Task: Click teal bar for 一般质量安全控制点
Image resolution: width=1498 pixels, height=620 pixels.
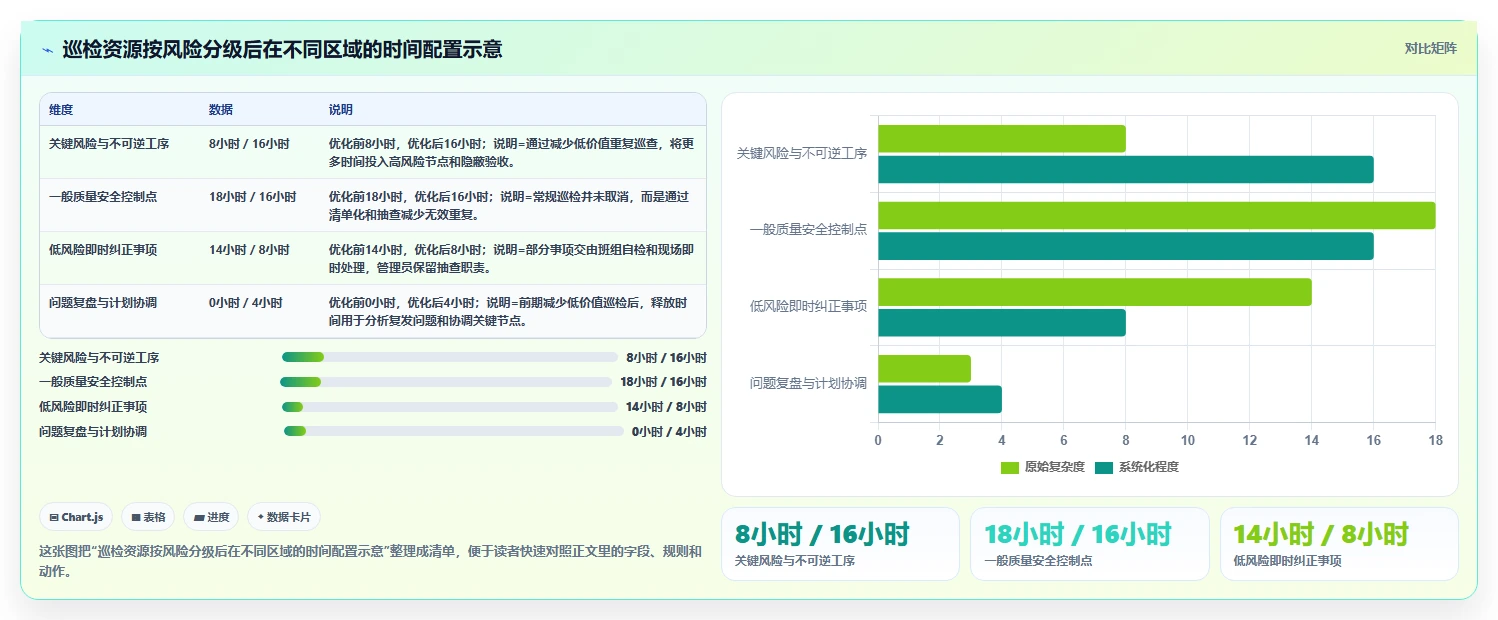Action: 1126,246
